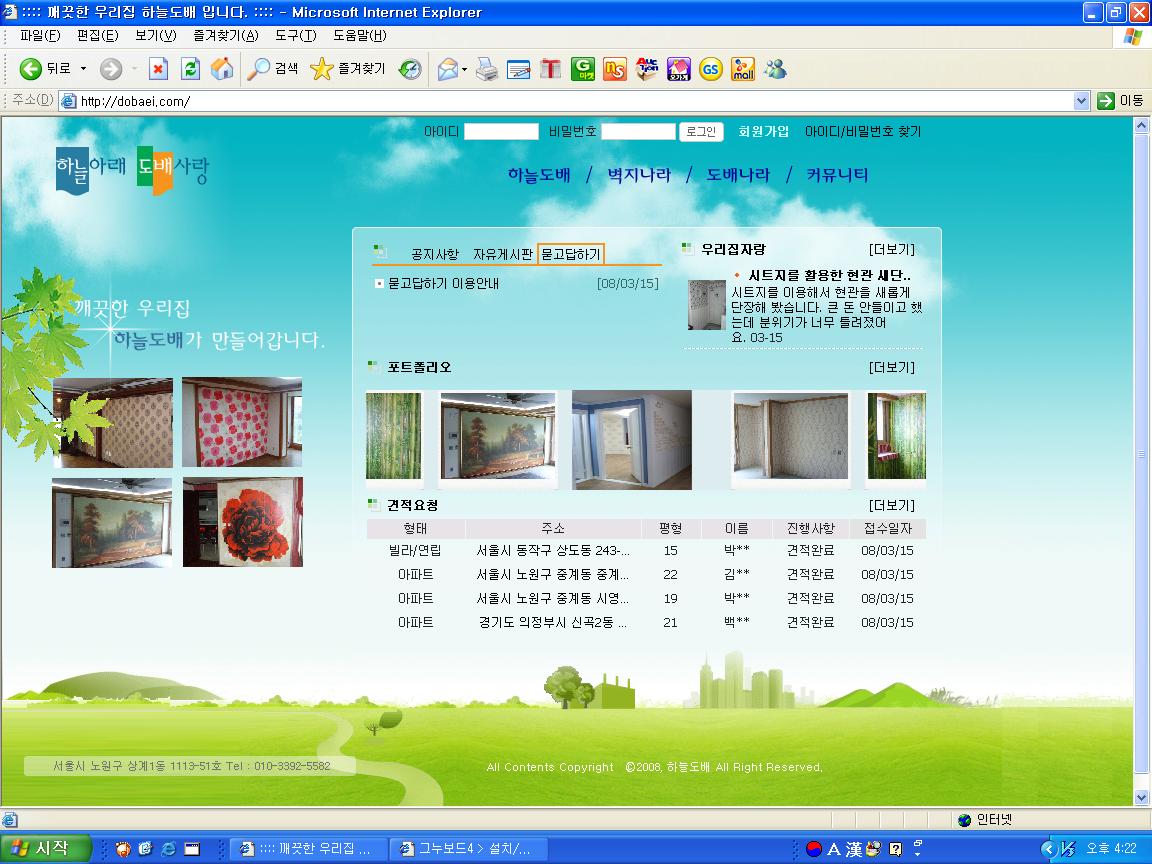1152x864 pixels.
Task: Refresh the page using the toolbar icon
Action: coord(190,69)
